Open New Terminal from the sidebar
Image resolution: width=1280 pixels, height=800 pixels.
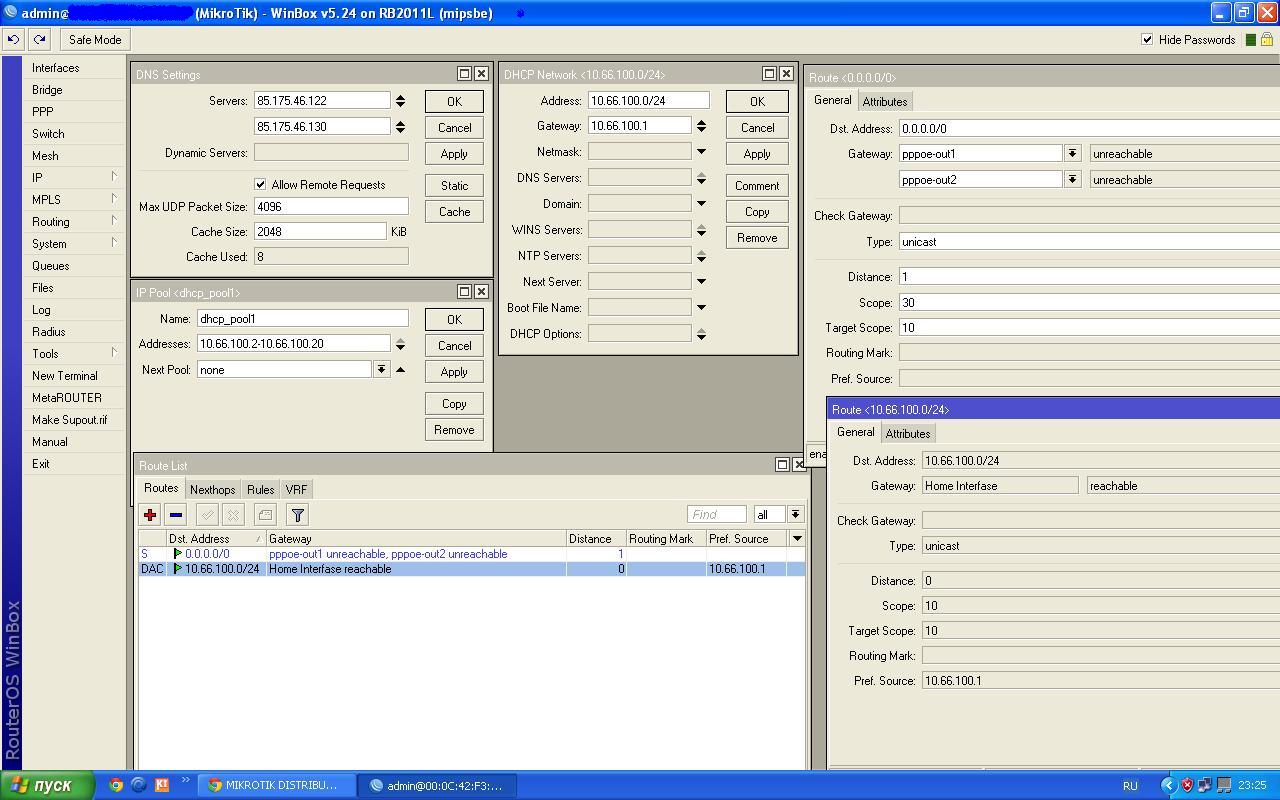[x=75, y=376]
